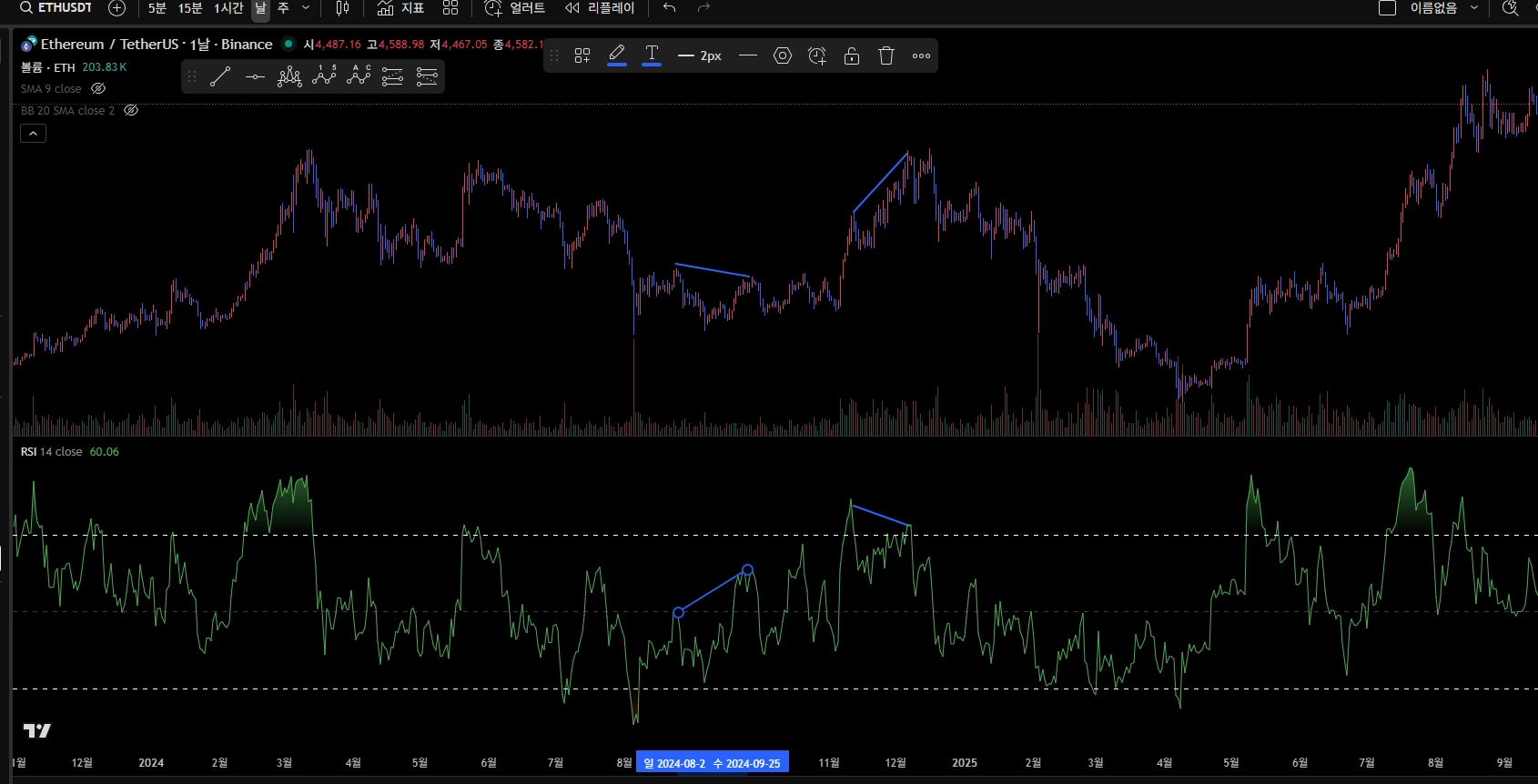Click the 리플레이 replay button
Image resolution: width=1538 pixels, height=784 pixels.
(x=601, y=8)
